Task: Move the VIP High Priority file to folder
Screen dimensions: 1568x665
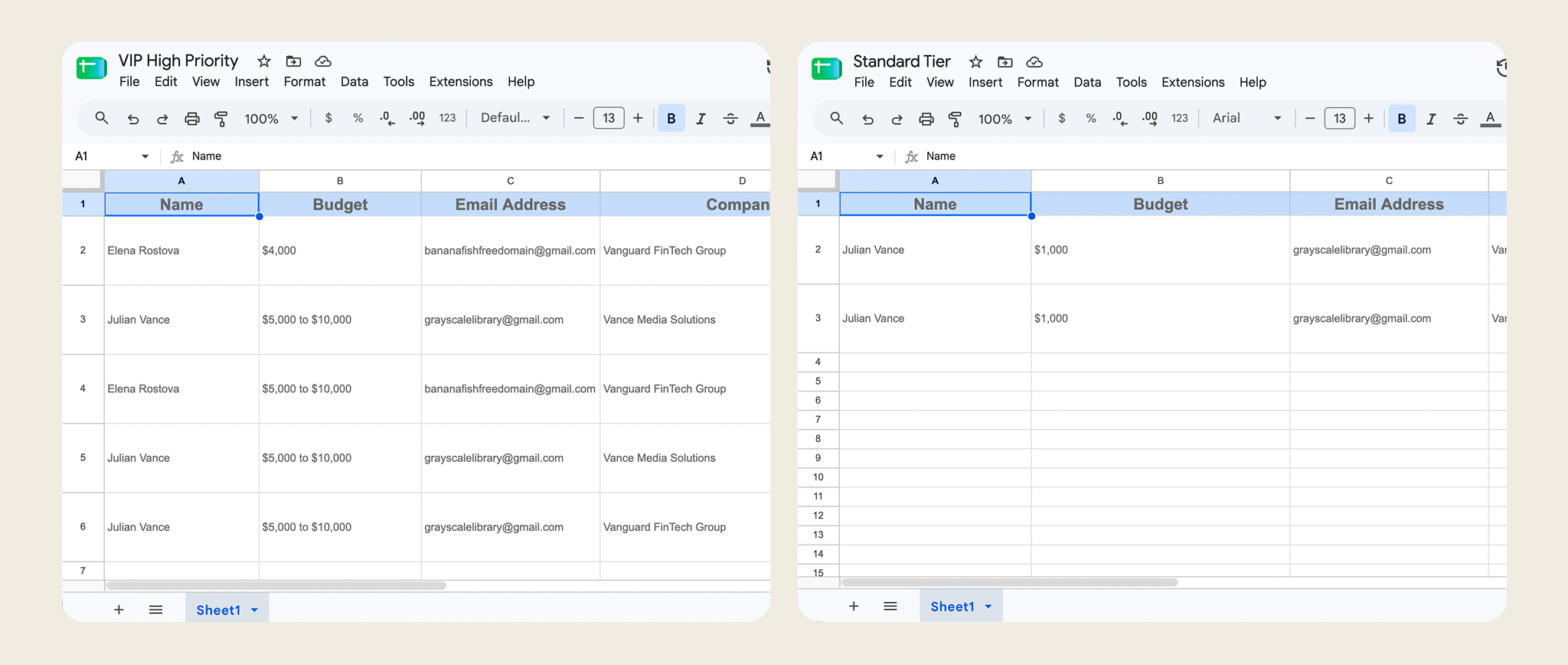Action: (x=293, y=61)
